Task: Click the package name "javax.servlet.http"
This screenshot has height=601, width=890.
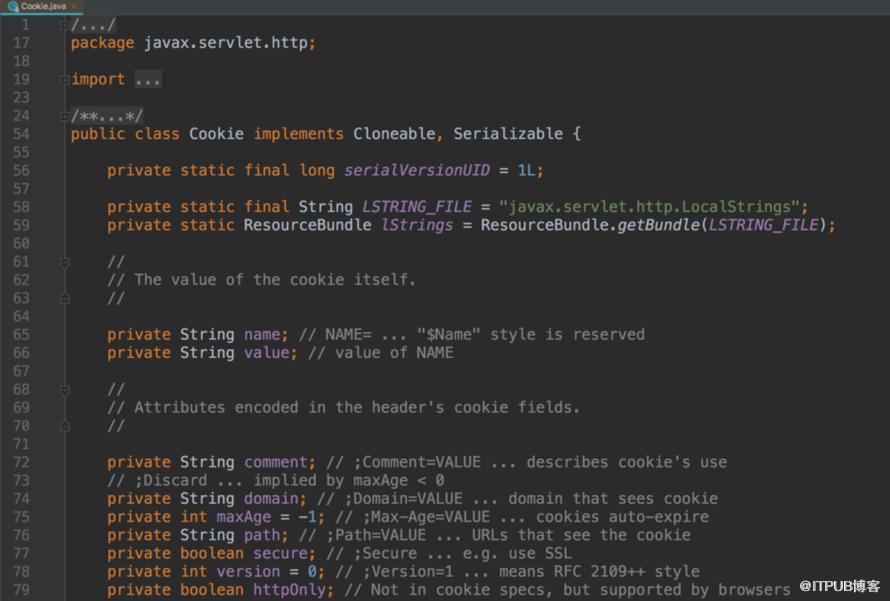Action: pos(226,43)
